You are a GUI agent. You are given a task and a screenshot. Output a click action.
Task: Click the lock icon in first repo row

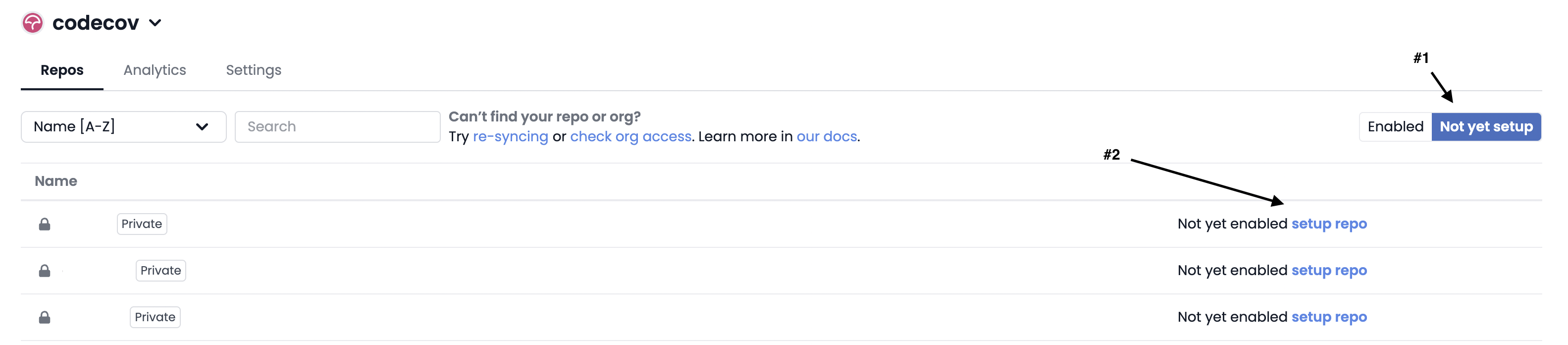coord(45,225)
